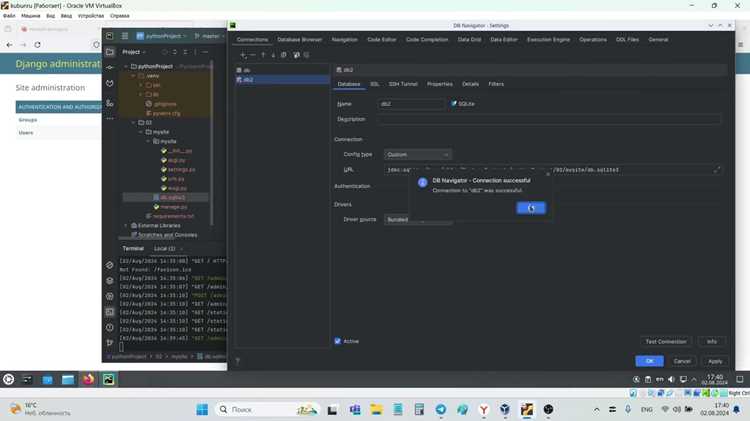Viewport: 750px width, 421px height.
Task: Open the Windows Start menu
Action: [x=202, y=410]
